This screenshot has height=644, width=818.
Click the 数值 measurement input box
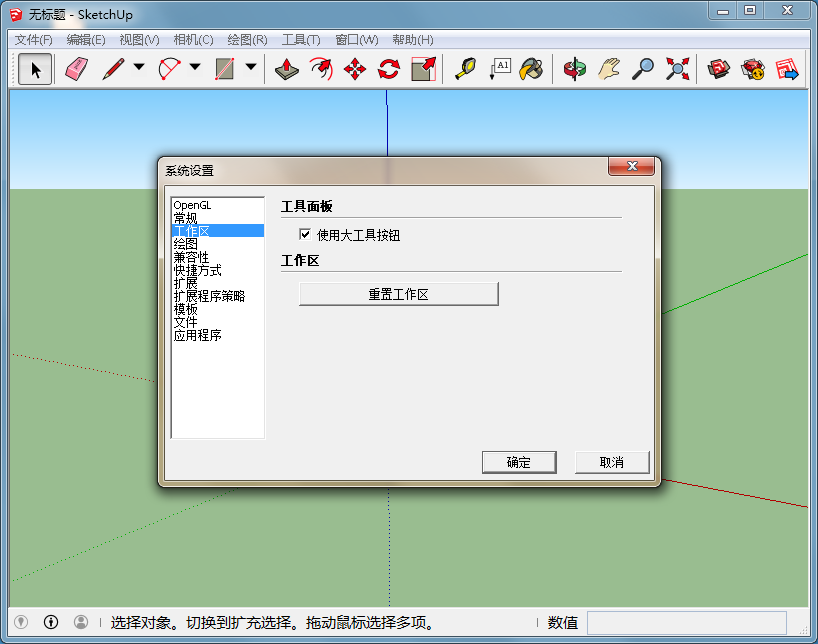click(686, 622)
